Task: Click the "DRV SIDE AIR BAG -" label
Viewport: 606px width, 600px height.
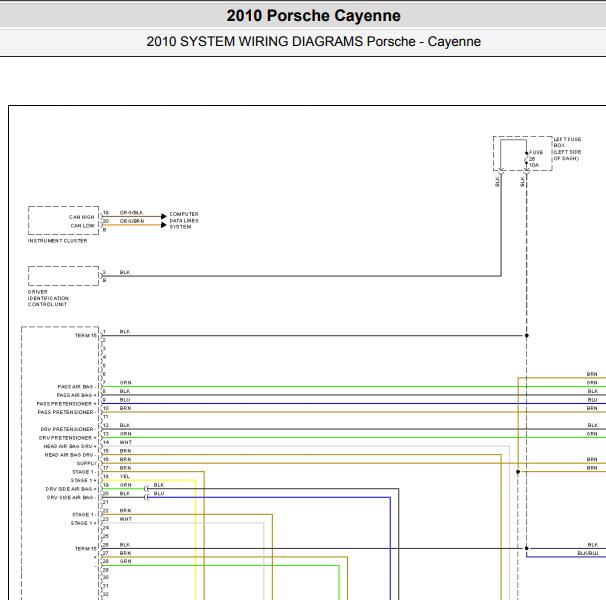Action: pos(71,498)
